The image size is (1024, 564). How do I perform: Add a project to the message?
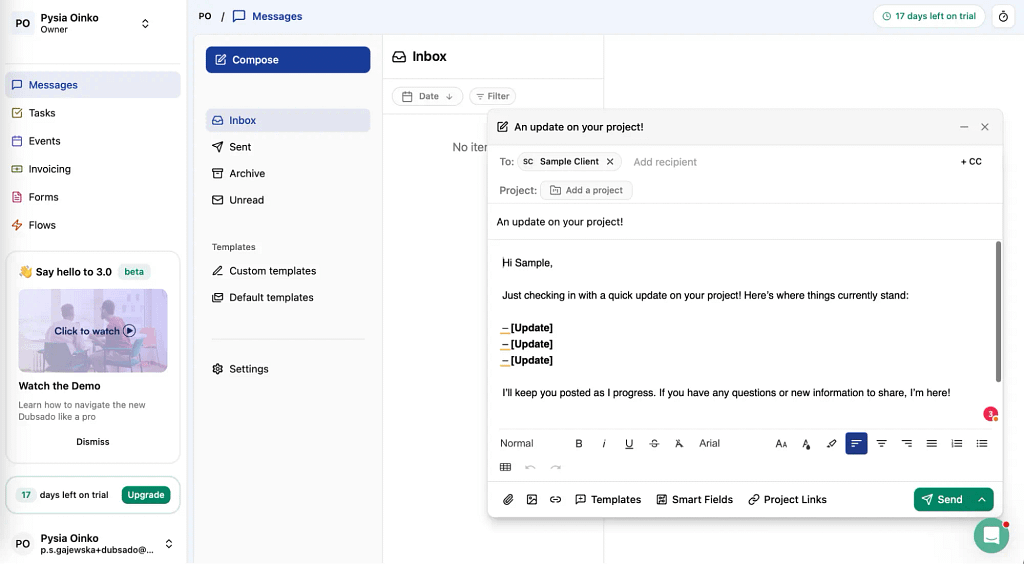586,190
